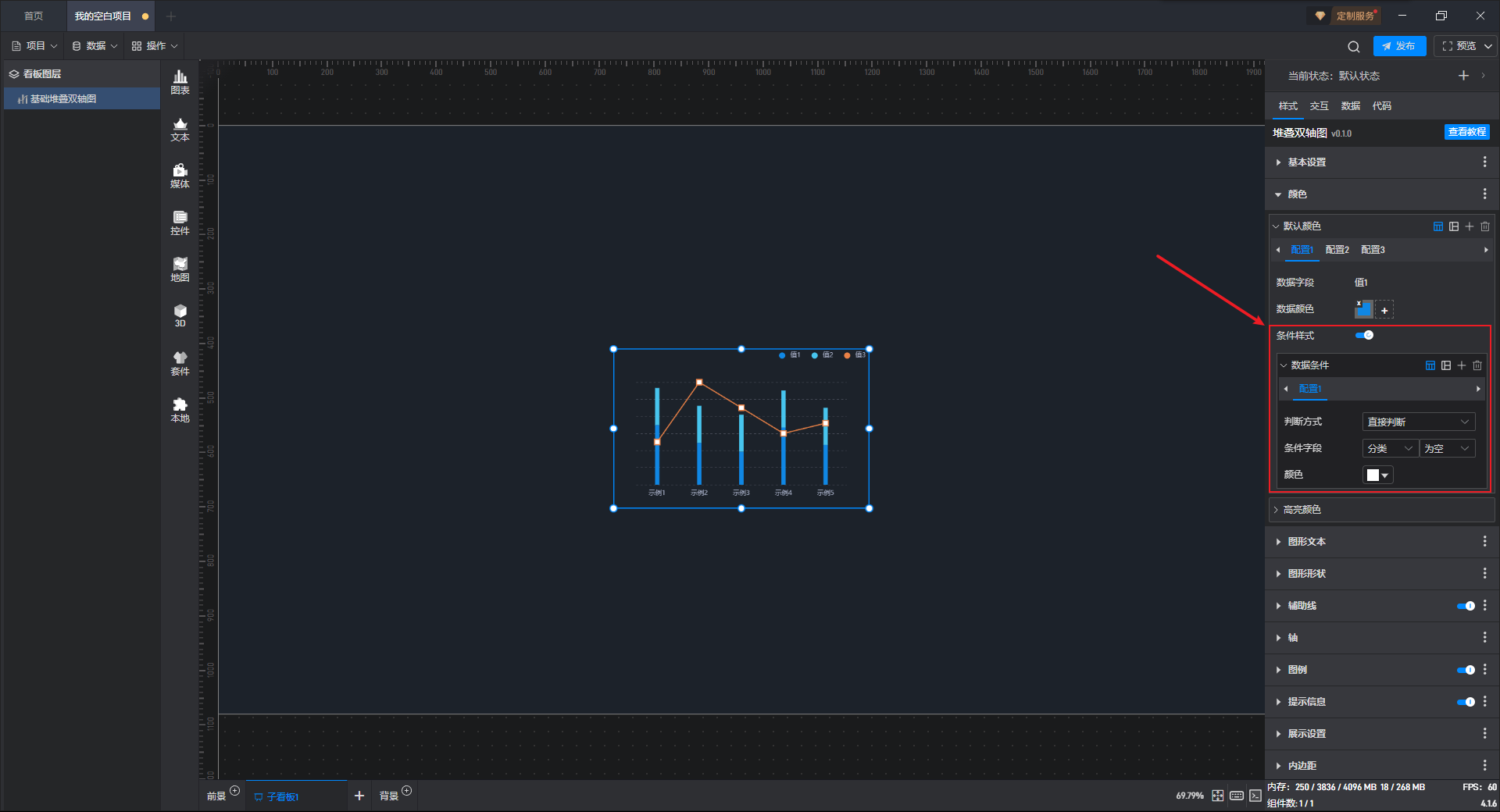
Task: Open the 基本设置 three-dot more menu
Action: pos(1484,162)
